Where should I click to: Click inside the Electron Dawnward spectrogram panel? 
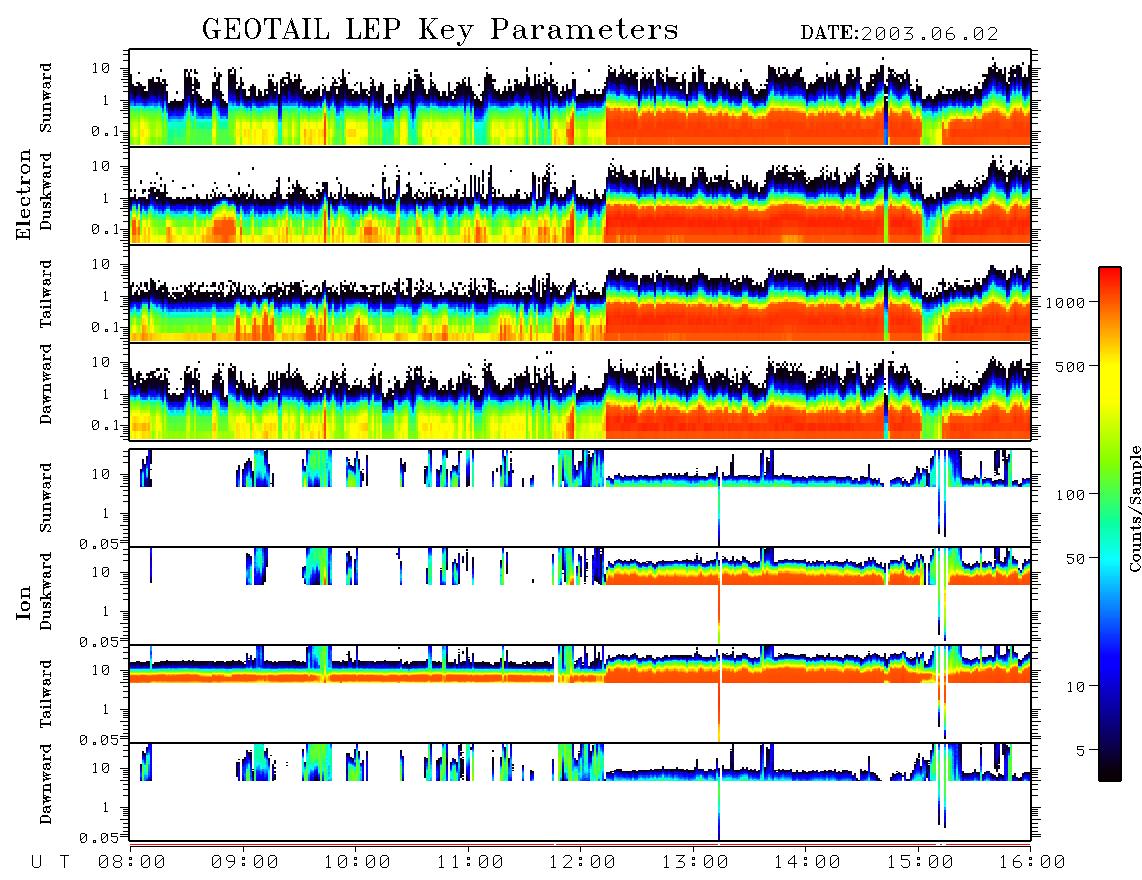point(580,392)
